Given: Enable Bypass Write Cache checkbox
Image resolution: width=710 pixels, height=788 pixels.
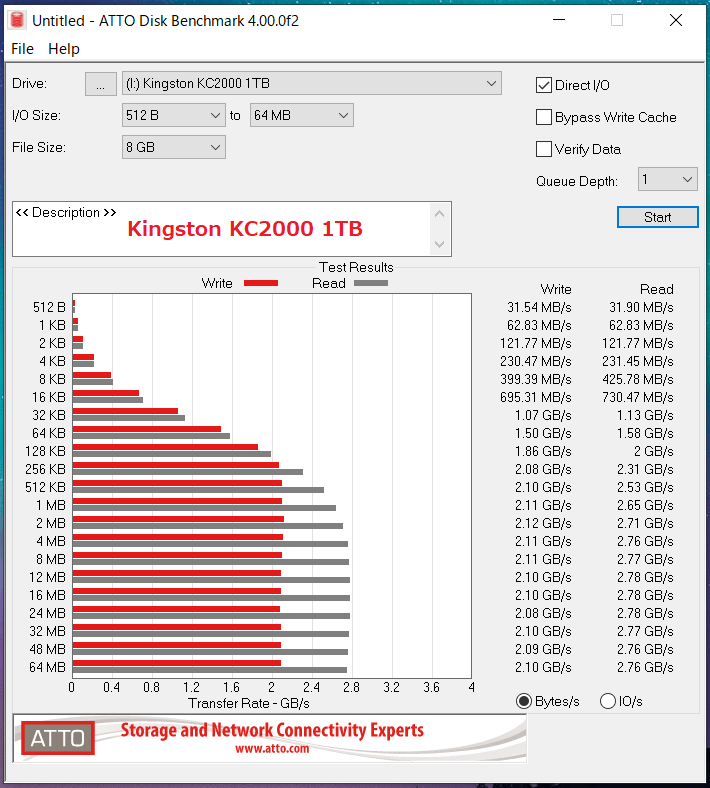Looking at the screenshot, I should (544, 117).
